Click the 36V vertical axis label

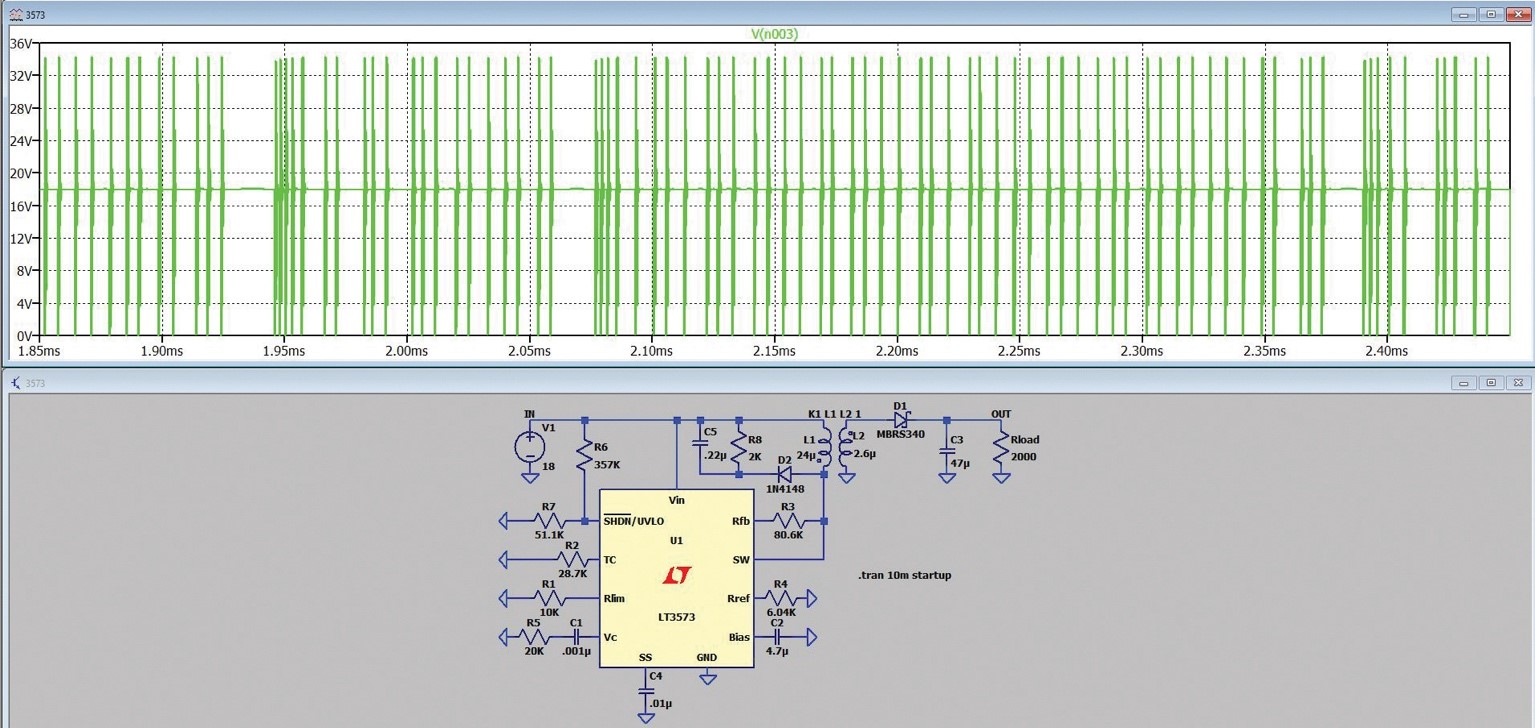pyautogui.click(x=22, y=43)
